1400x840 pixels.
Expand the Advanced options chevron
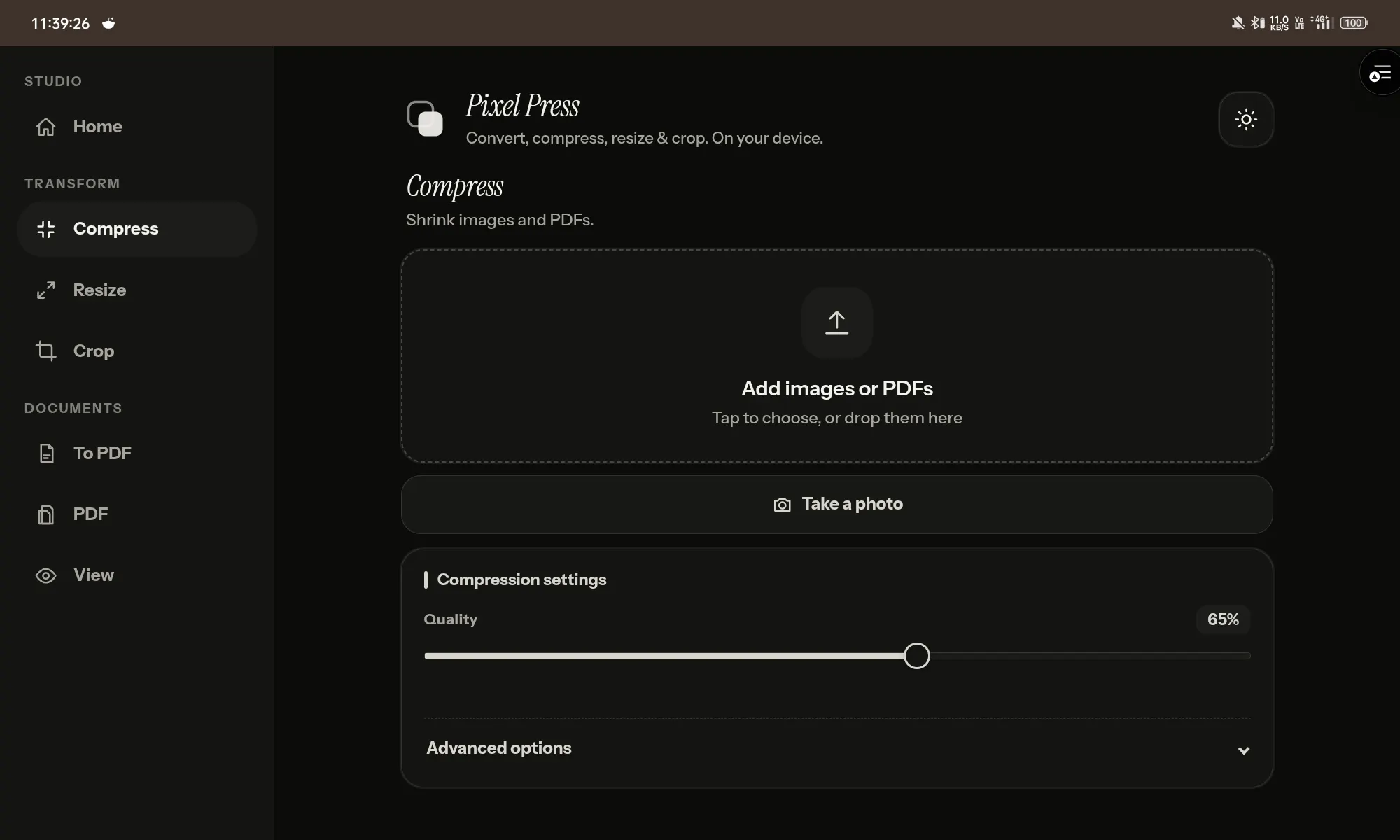1243,750
